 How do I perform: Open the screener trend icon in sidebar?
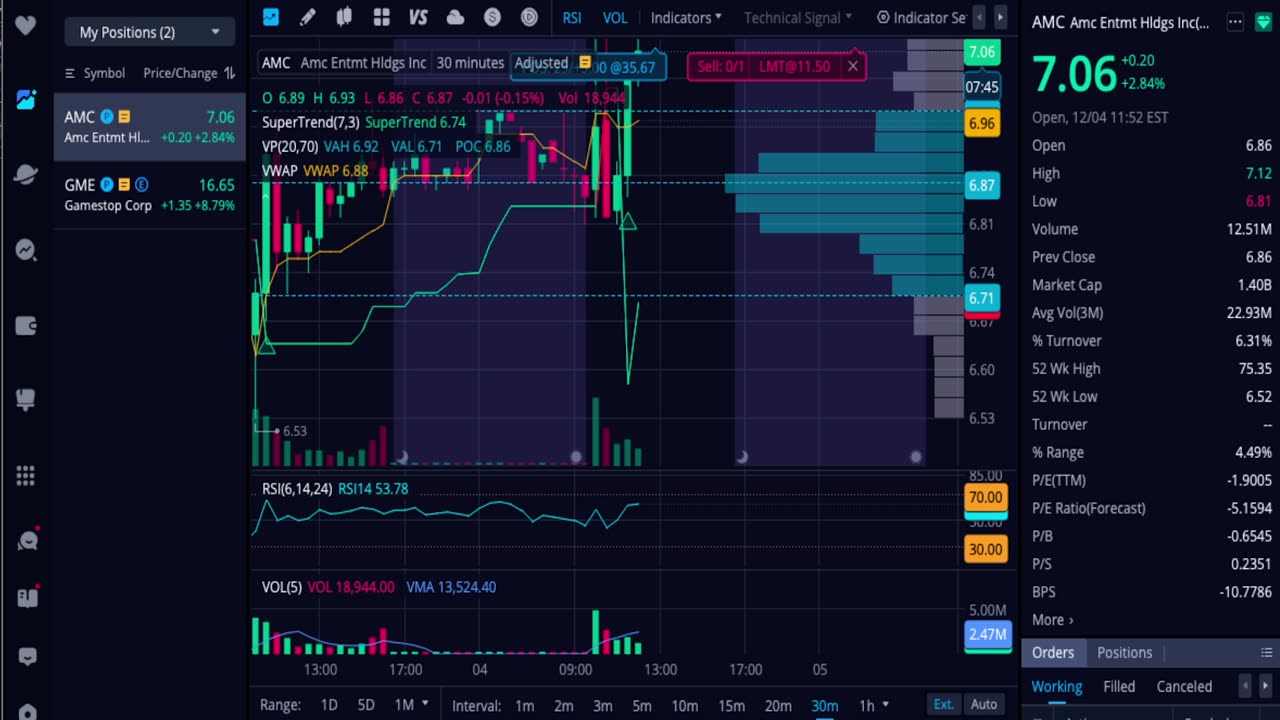(x=26, y=250)
